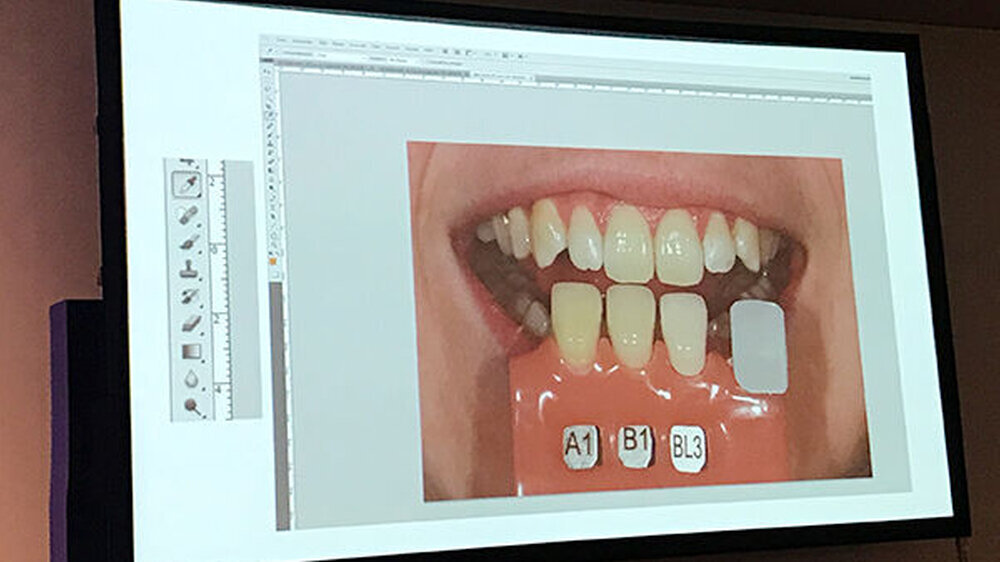Sample the A1 shade guide tooth
This screenshot has height=562, width=1000.
(578, 323)
